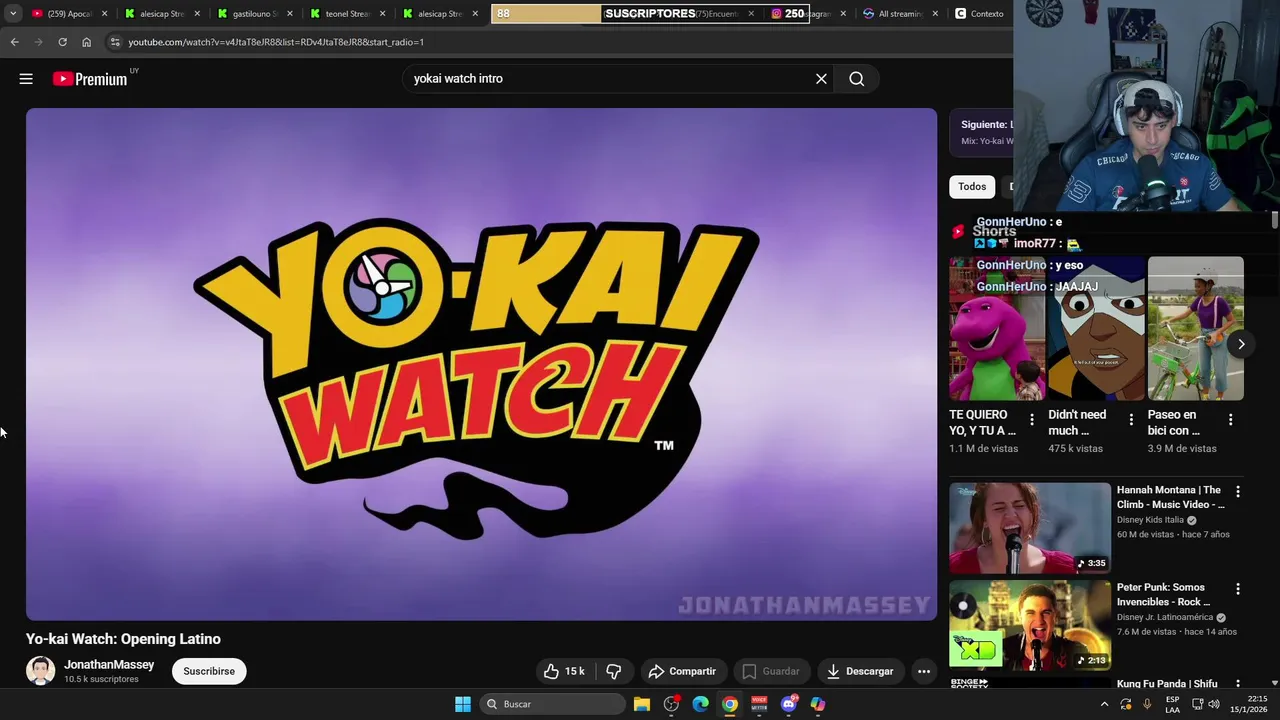Open microphone indicator in system tray

point(1147,704)
